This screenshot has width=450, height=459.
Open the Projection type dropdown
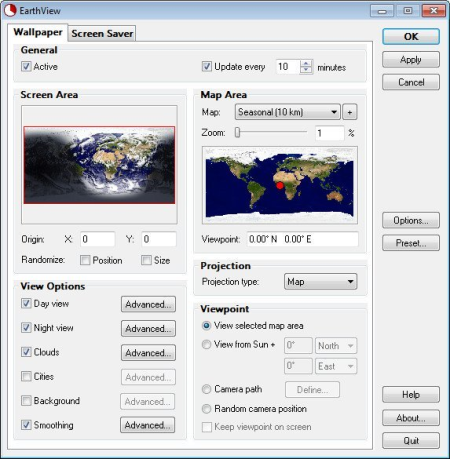click(x=320, y=282)
